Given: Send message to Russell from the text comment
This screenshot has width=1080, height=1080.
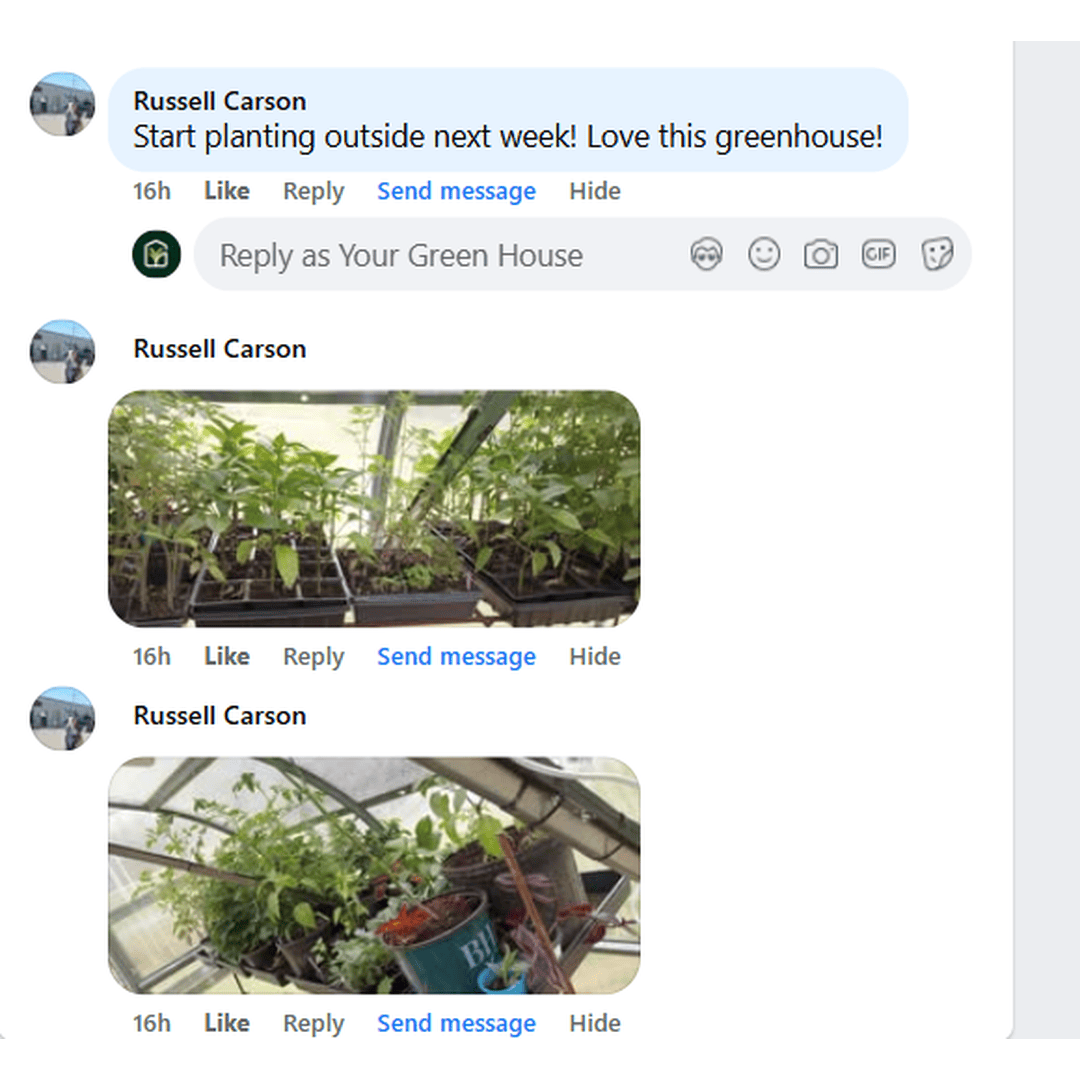Looking at the screenshot, I should [456, 191].
